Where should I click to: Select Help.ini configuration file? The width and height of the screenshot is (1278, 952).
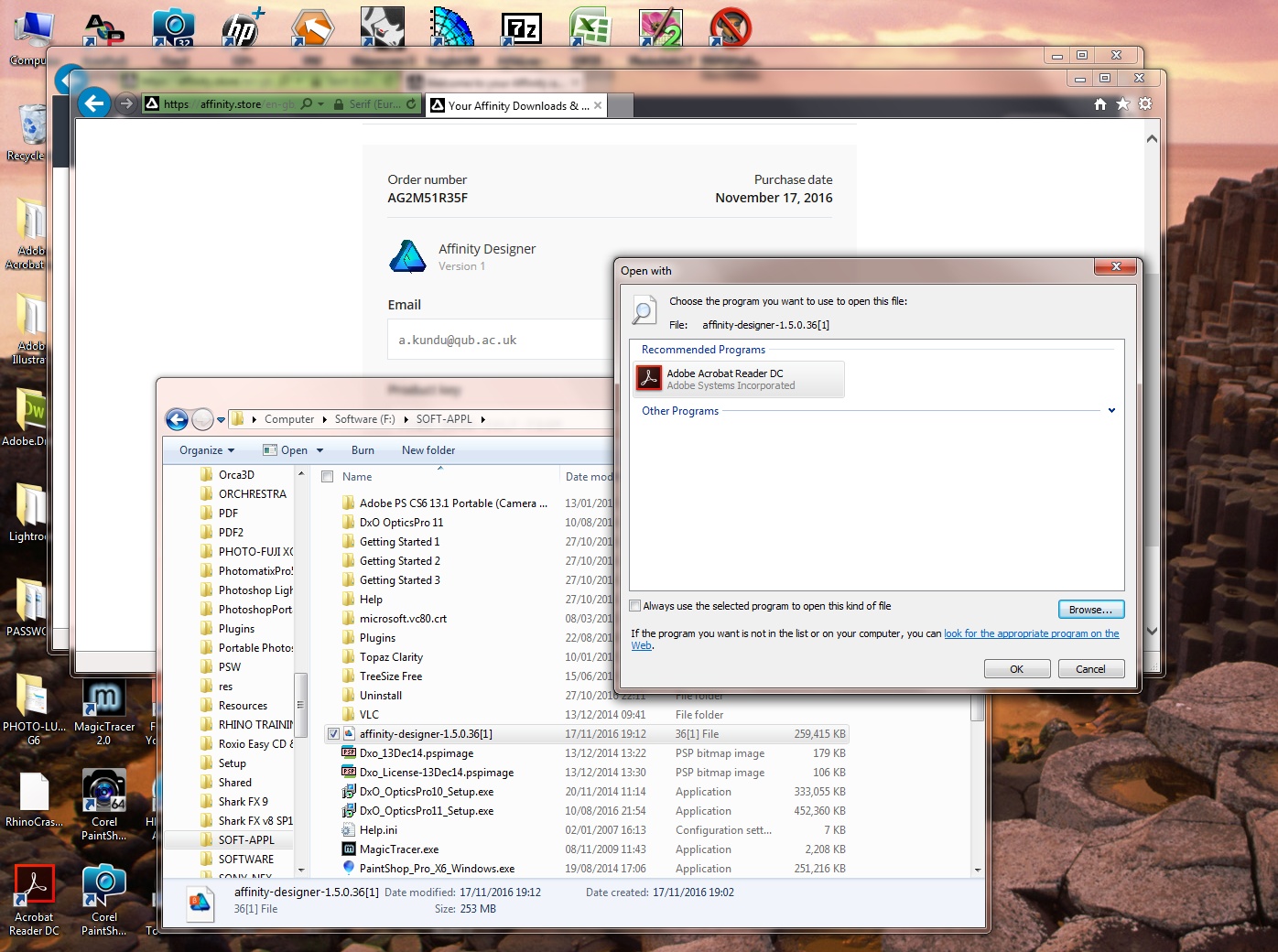click(x=378, y=830)
